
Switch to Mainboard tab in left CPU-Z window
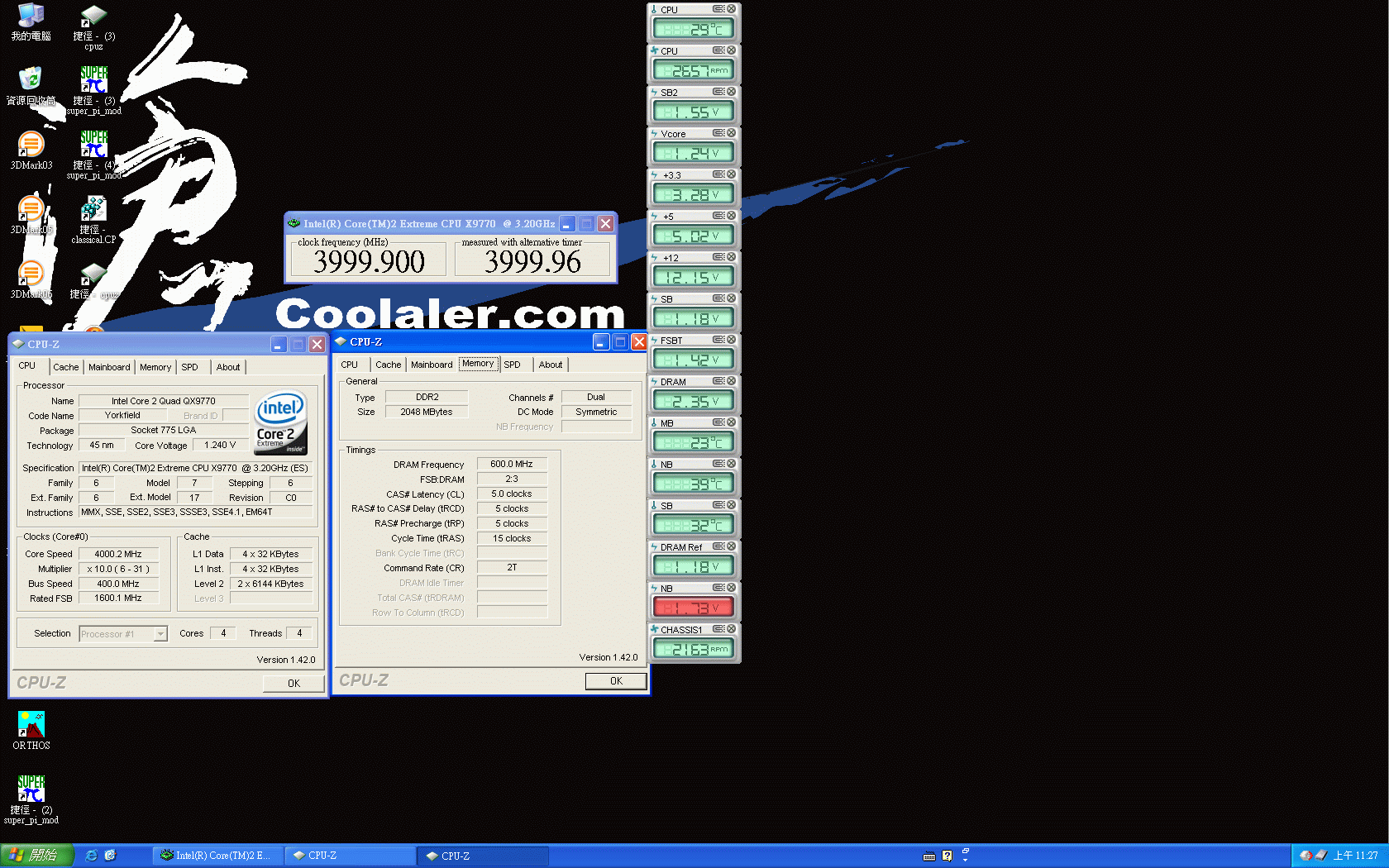109,367
